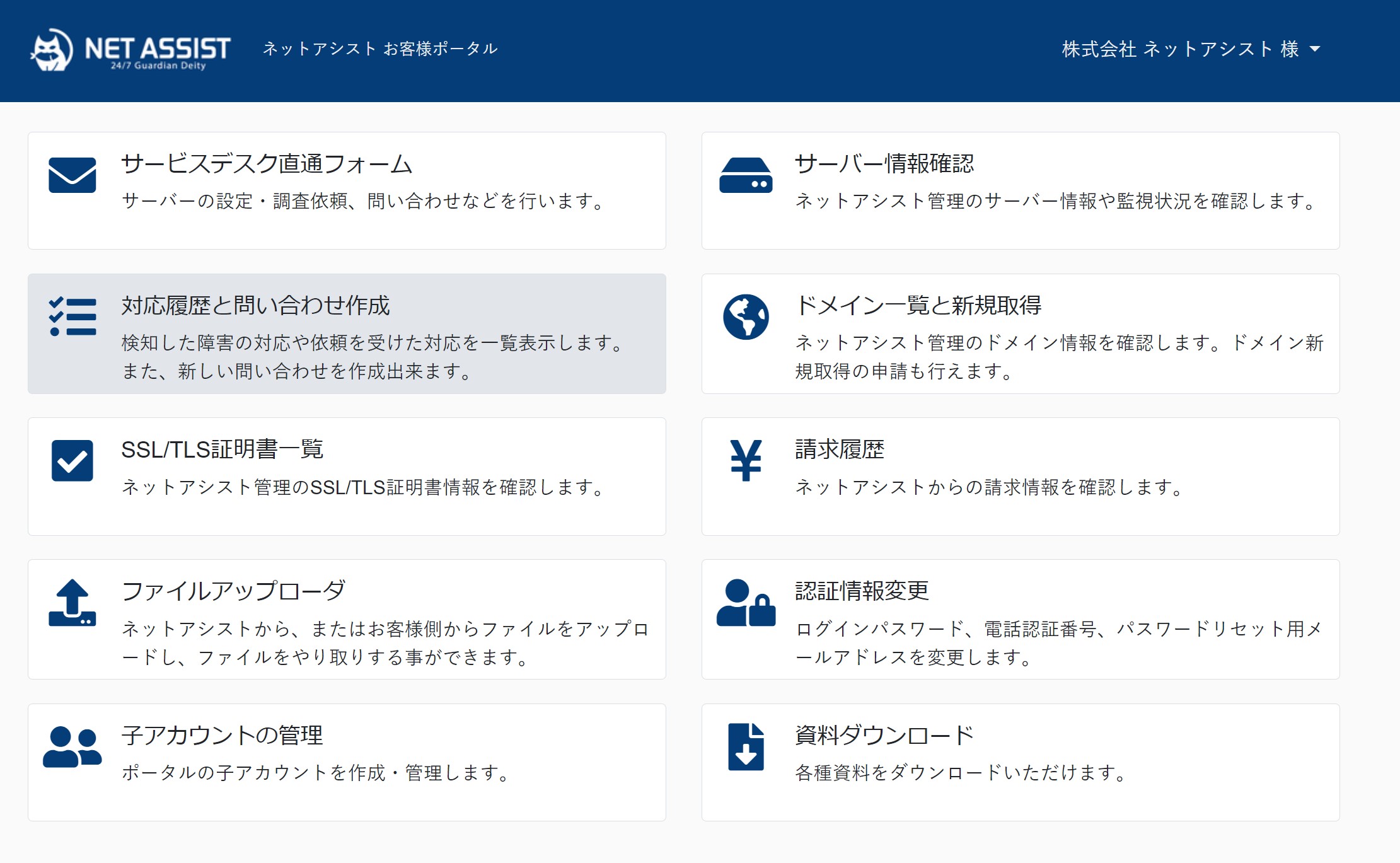Open 資料ダウンロード
This screenshot has height=863, width=1400.
1021,762
